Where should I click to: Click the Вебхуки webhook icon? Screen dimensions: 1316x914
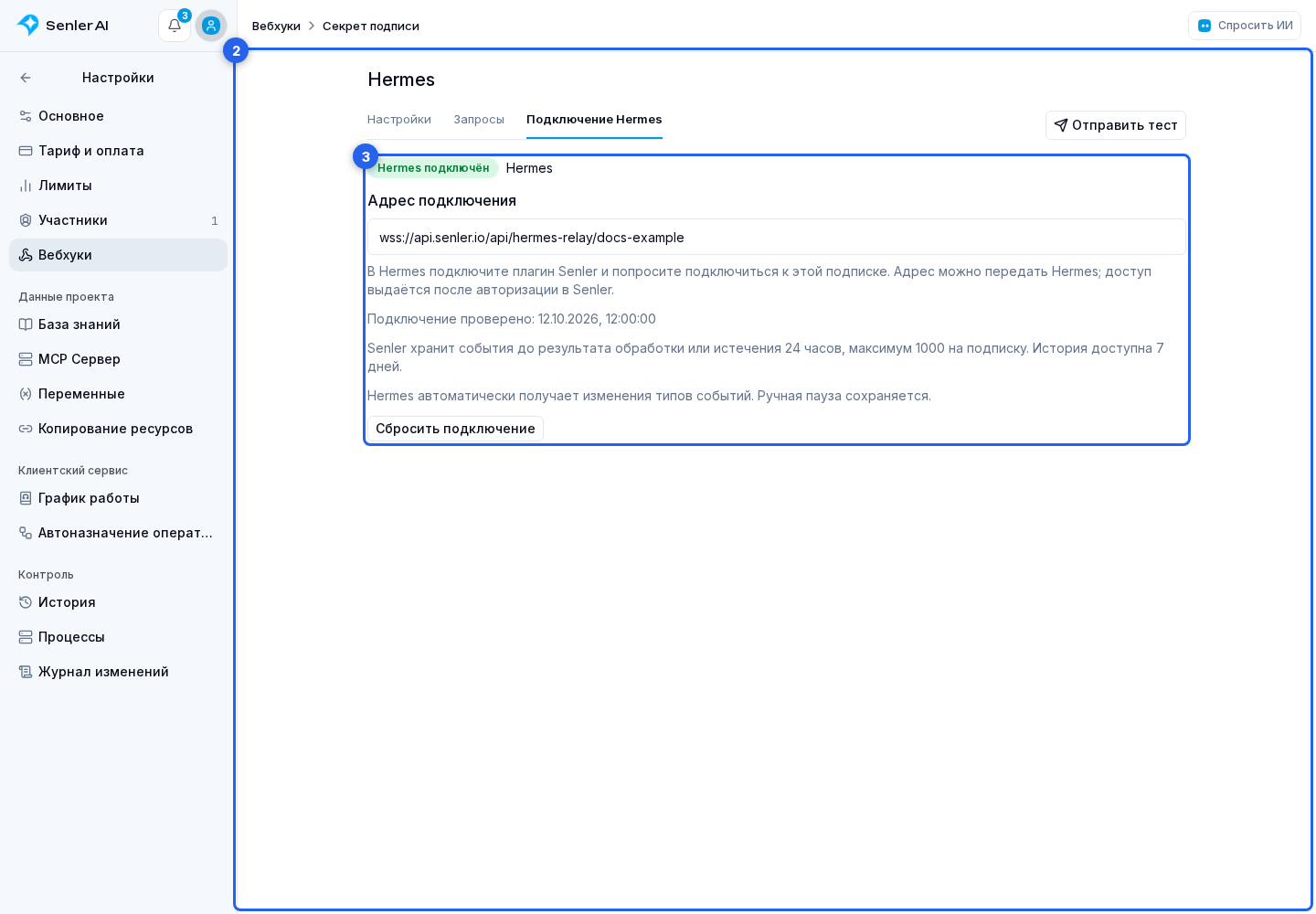pyautogui.click(x=26, y=255)
